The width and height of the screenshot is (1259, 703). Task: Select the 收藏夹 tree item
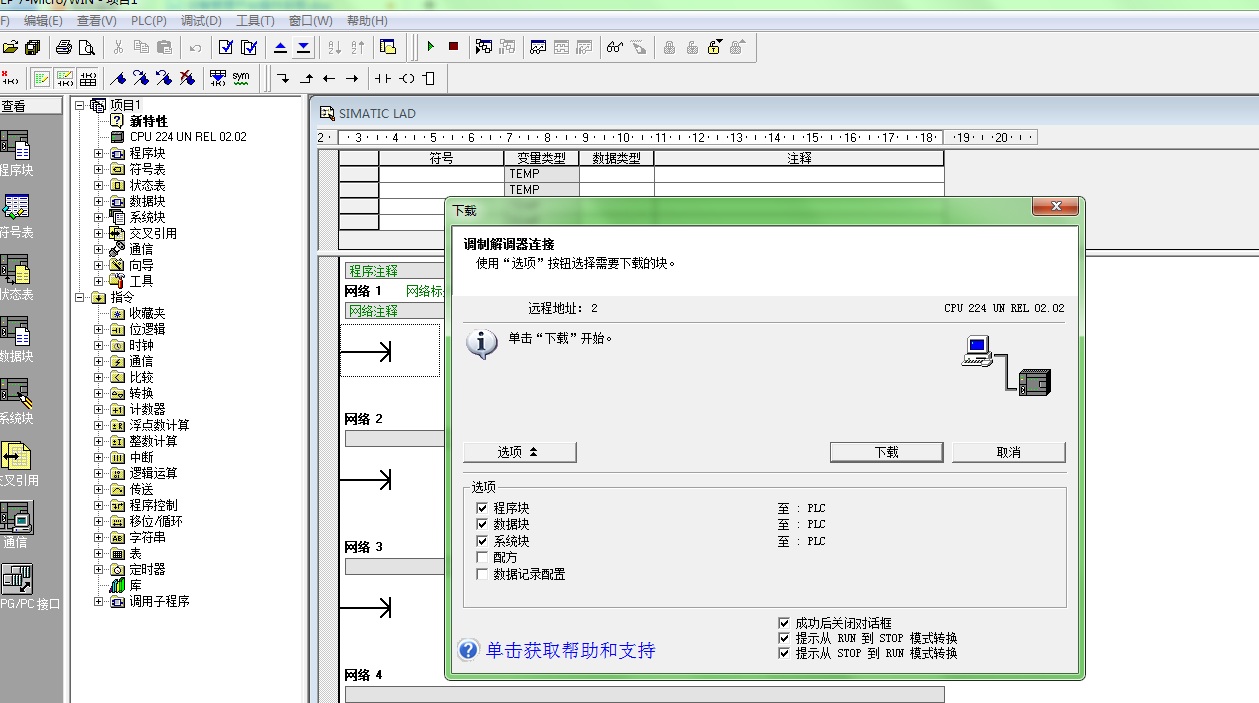pos(147,313)
